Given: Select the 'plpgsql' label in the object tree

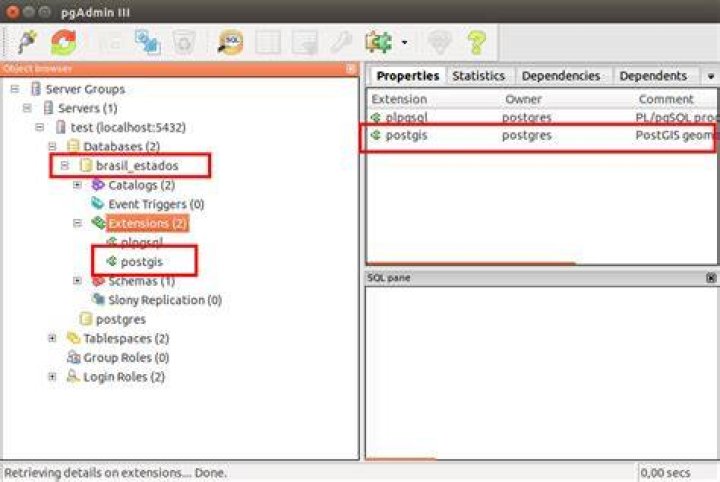Looking at the screenshot, I should [141, 242].
